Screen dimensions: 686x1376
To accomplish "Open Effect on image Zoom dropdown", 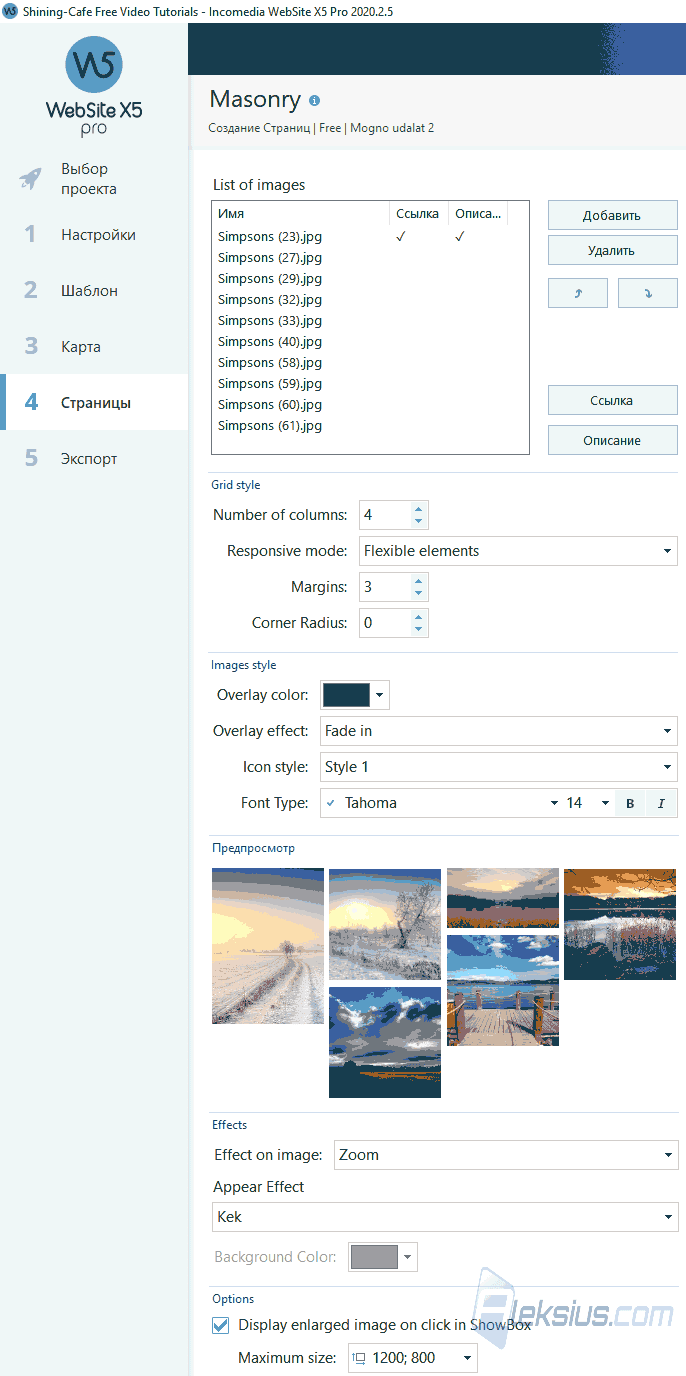I will pos(506,1155).
